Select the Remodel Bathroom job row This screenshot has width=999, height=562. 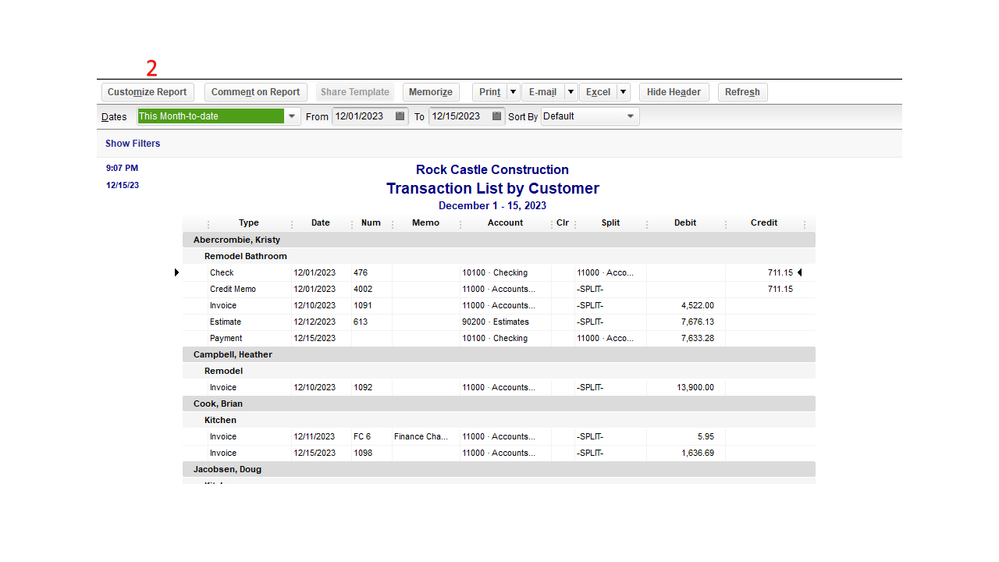click(499, 256)
